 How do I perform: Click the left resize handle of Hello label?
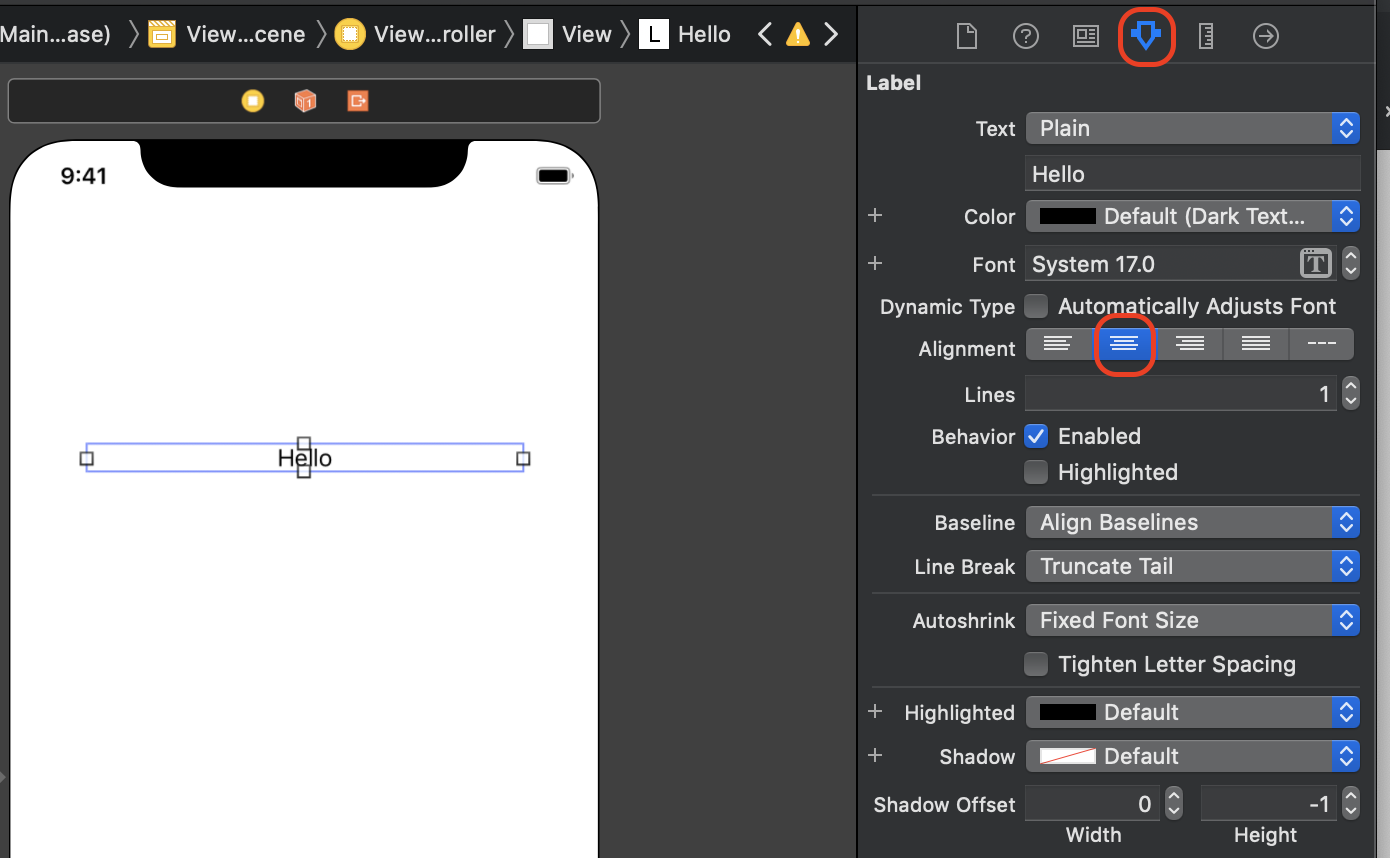click(86, 458)
